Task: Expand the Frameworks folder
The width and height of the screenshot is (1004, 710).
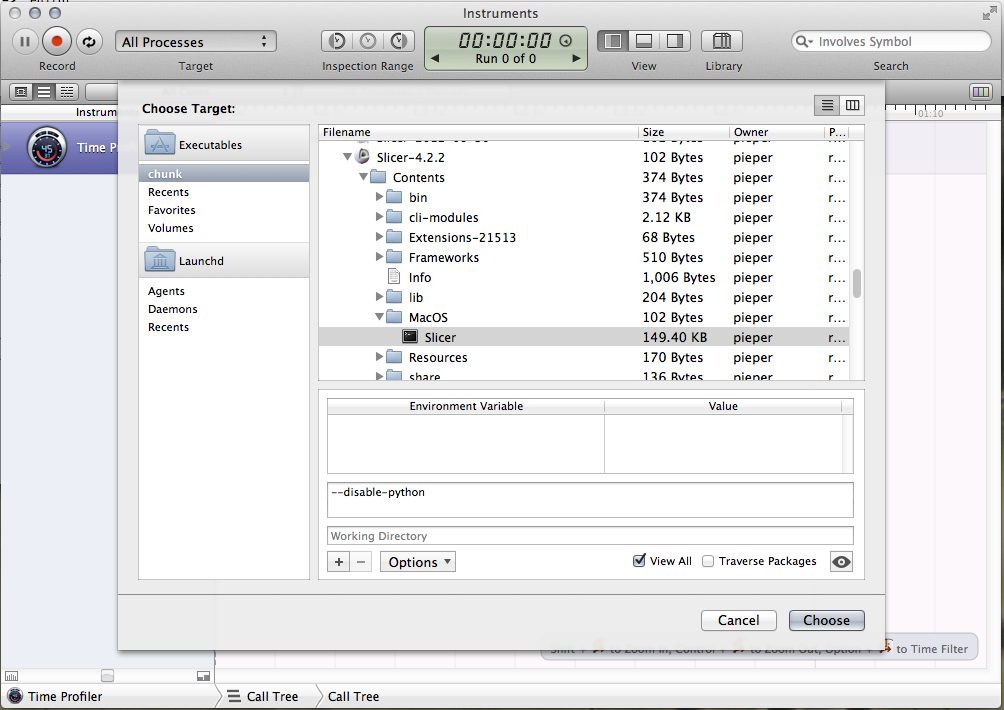Action: (380, 258)
